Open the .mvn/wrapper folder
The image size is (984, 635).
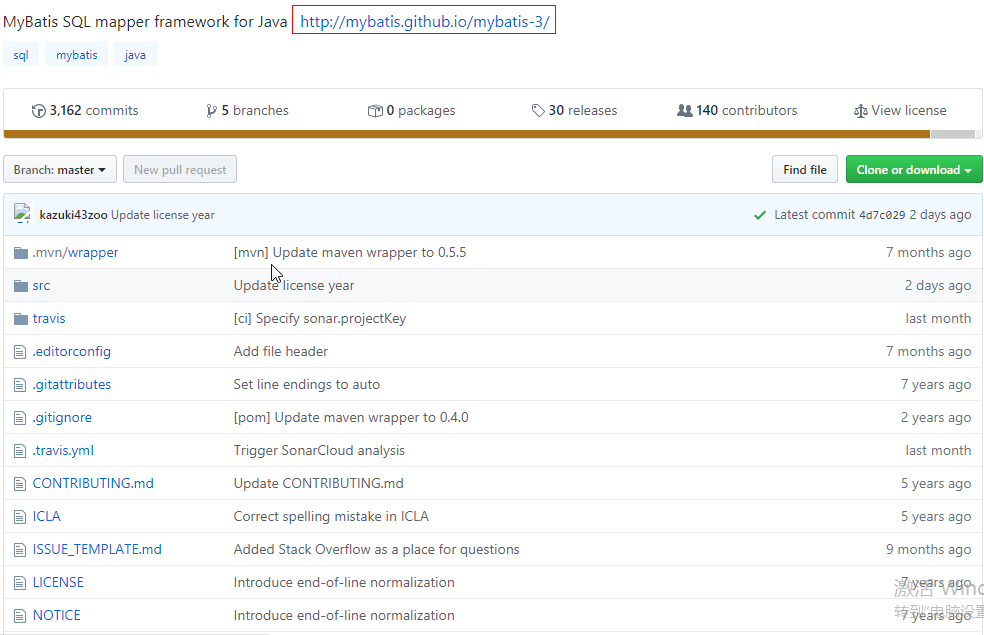(x=75, y=252)
